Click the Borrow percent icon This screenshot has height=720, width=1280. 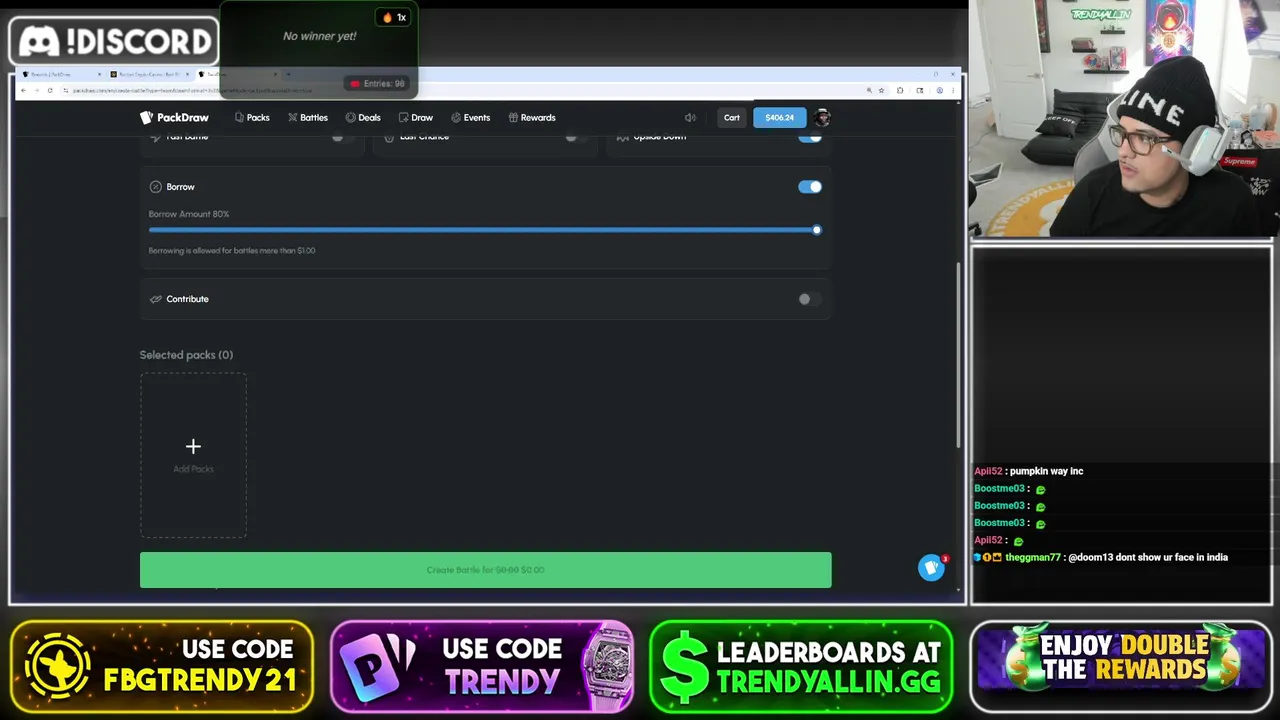click(x=156, y=187)
